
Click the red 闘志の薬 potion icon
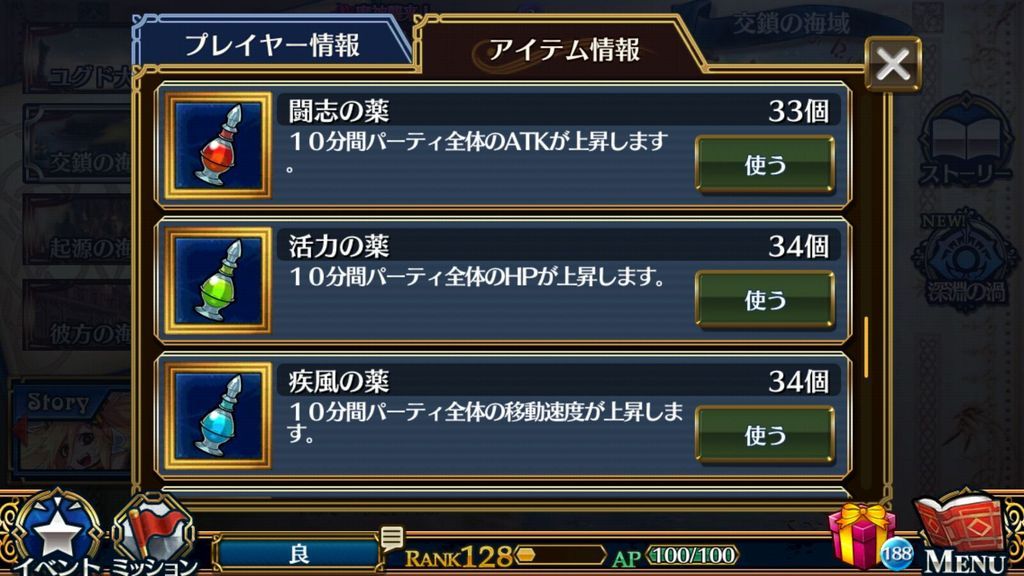click(x=217, y=145)
